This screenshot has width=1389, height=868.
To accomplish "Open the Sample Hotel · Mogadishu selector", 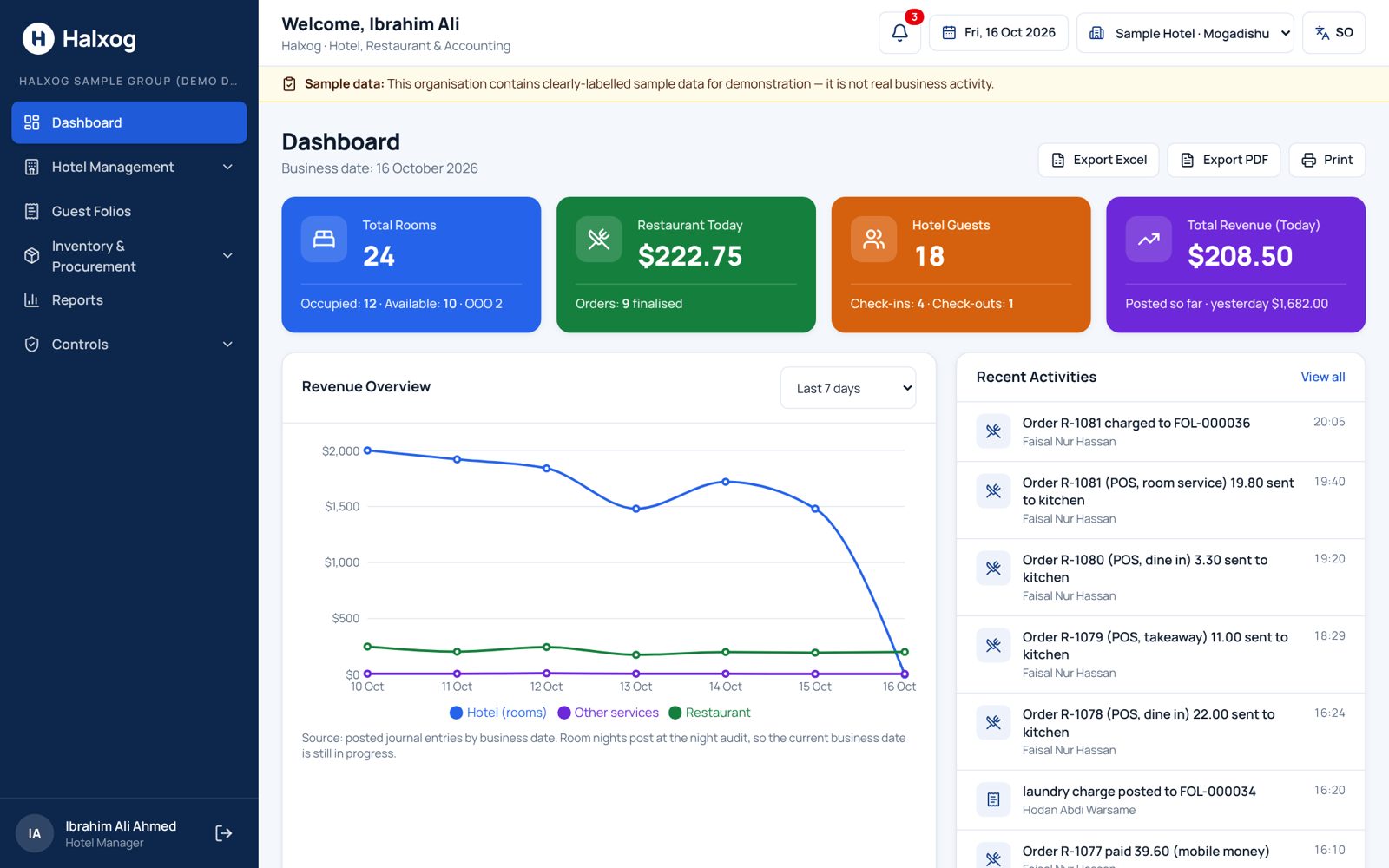I will point(1185,33).
